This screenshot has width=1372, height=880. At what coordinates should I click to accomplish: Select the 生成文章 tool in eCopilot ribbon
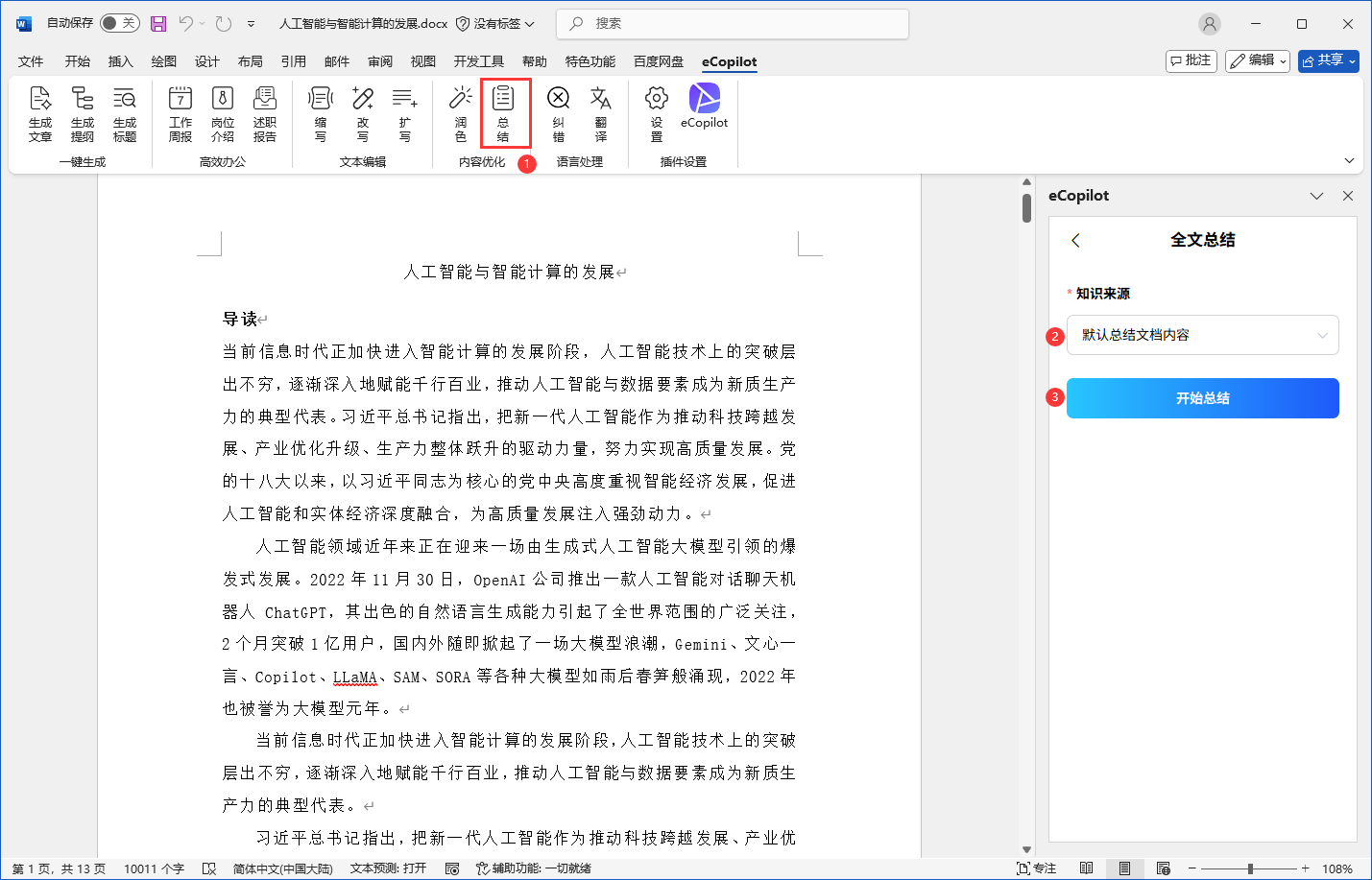(x=40, y=113)
